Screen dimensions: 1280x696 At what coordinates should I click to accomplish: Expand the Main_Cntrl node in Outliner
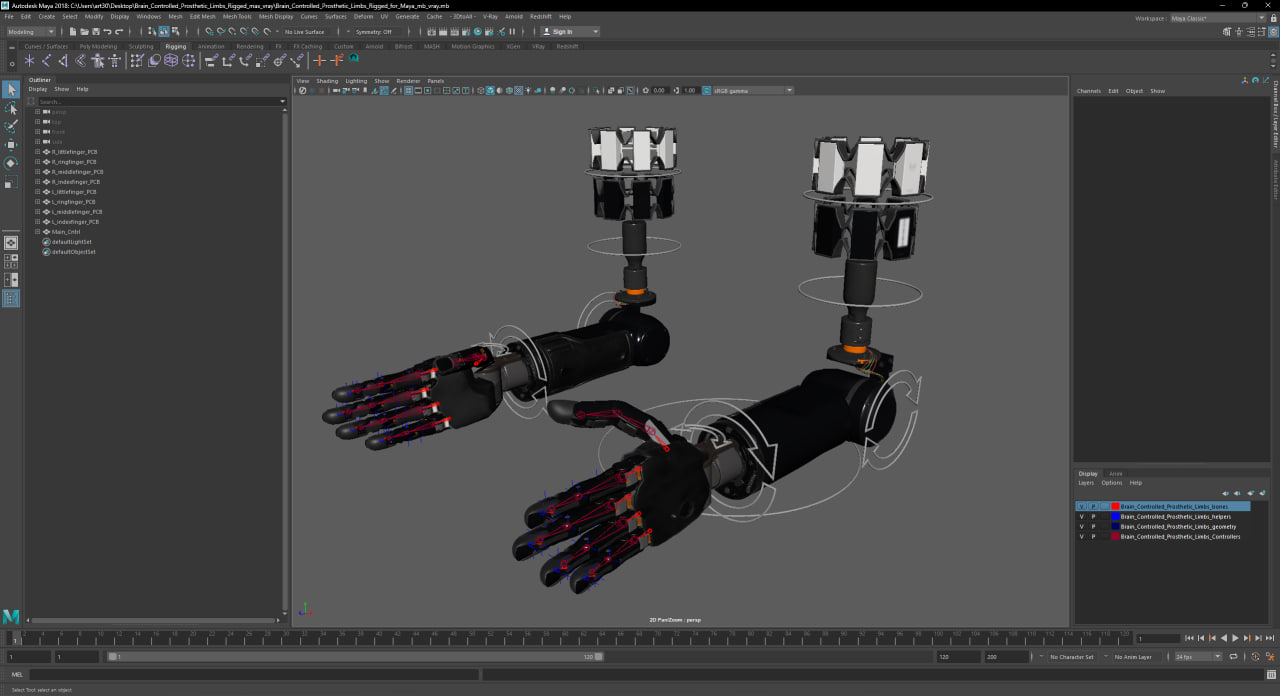coord(38,232)
